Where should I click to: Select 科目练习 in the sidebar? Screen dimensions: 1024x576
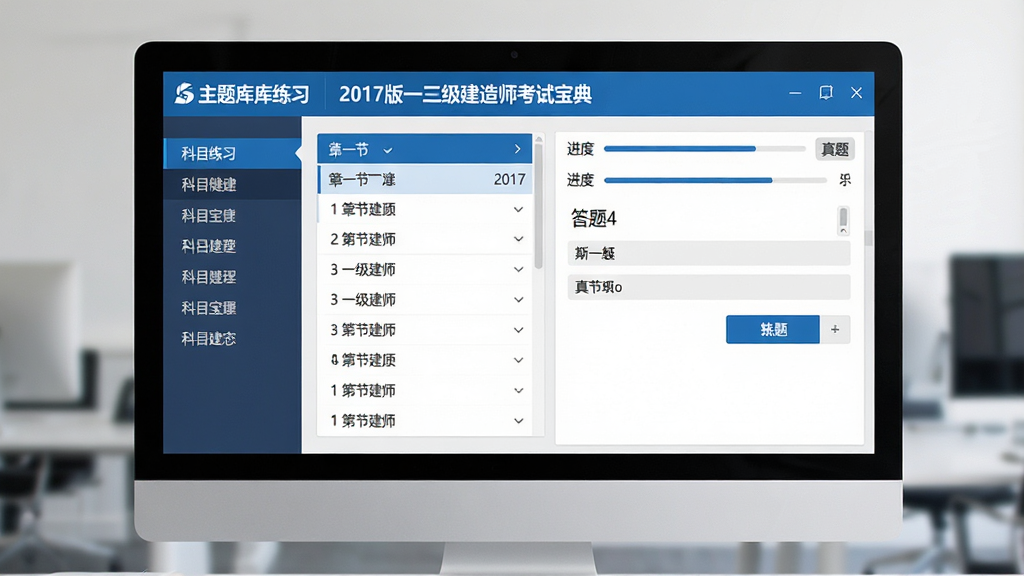click(x=232, y=153)
